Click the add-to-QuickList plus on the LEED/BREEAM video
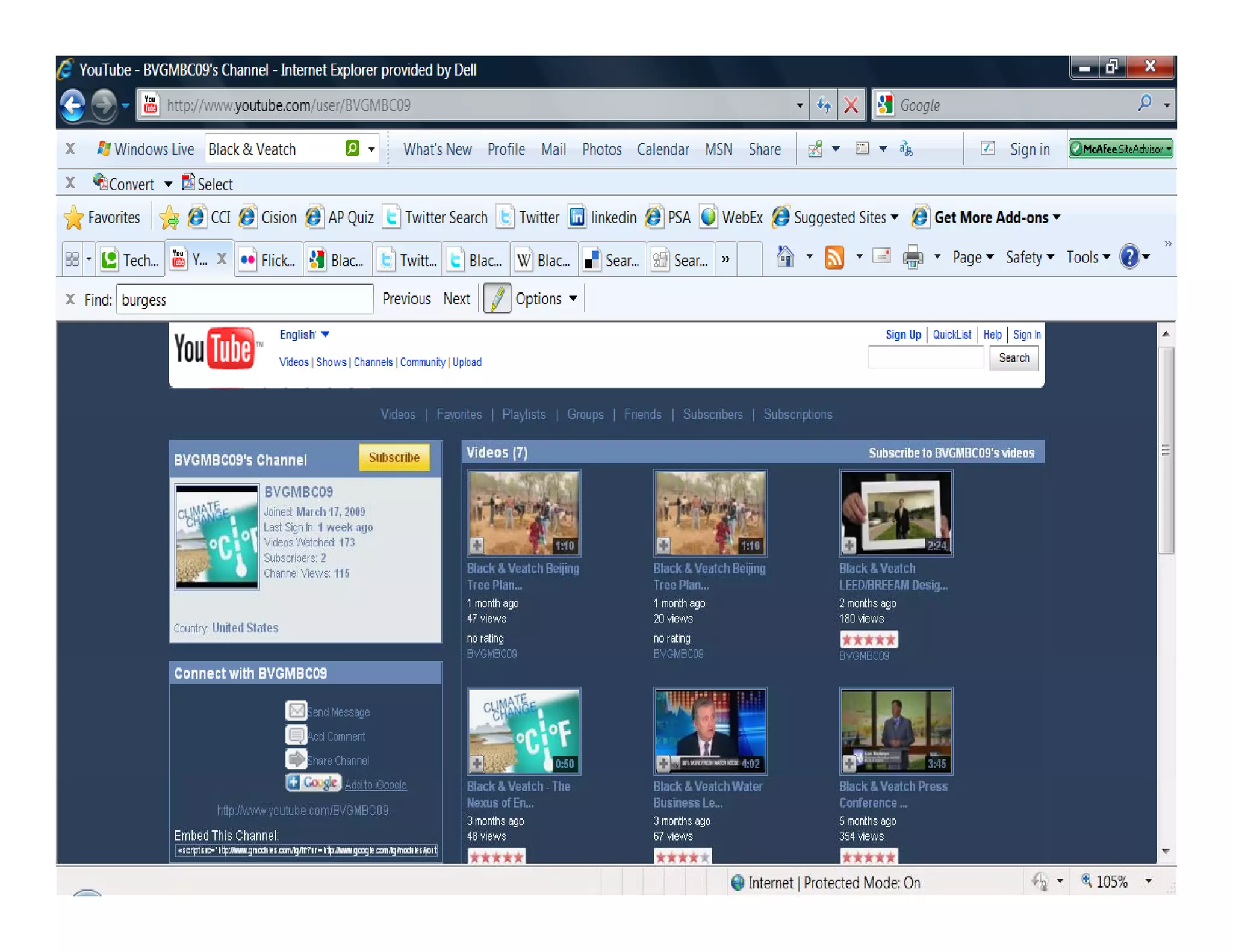The width and height of the screenshot is (1233, 952). (849, 545)
